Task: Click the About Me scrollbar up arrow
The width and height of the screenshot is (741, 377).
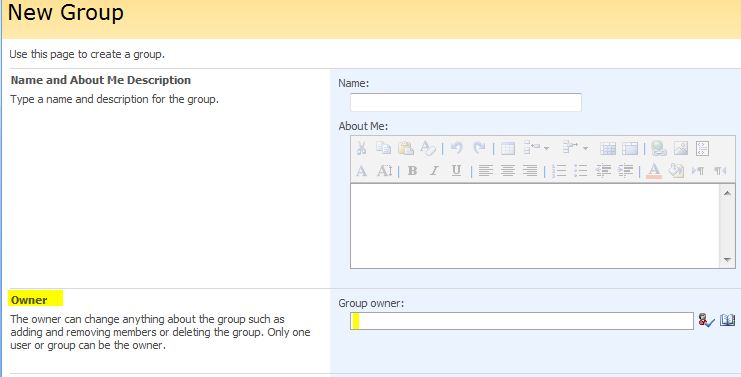Action: pyautogui.click(x=727, y=193)
